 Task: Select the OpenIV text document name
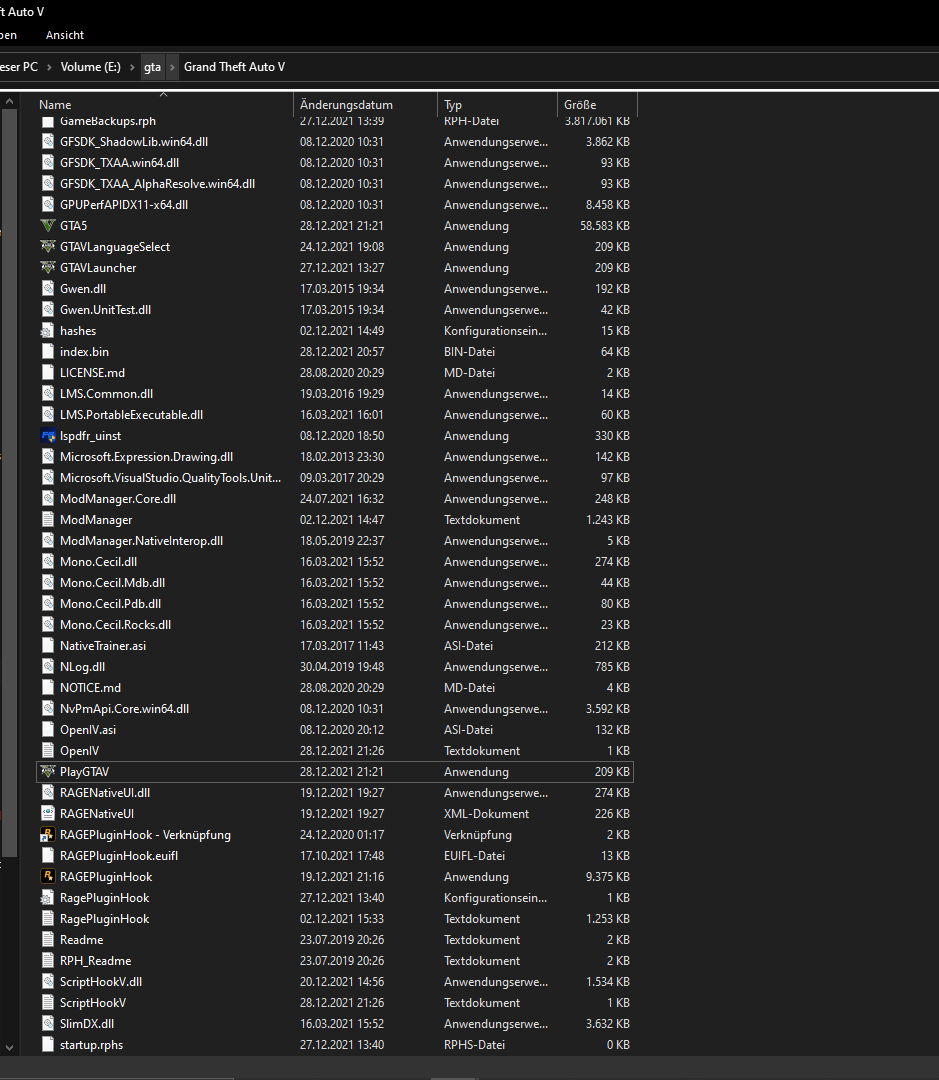click(79, 751)
